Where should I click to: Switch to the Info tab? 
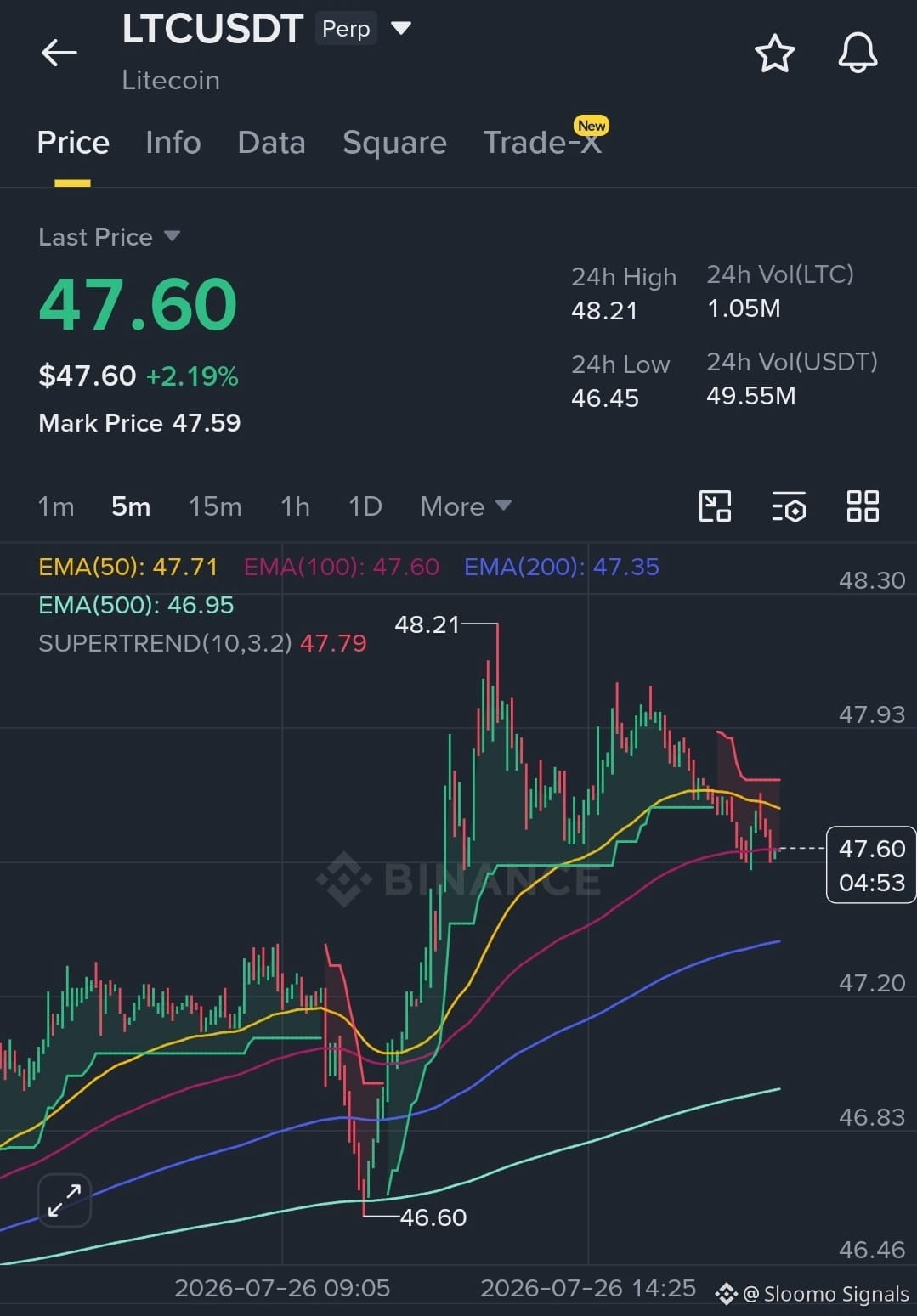click(173, 143)
